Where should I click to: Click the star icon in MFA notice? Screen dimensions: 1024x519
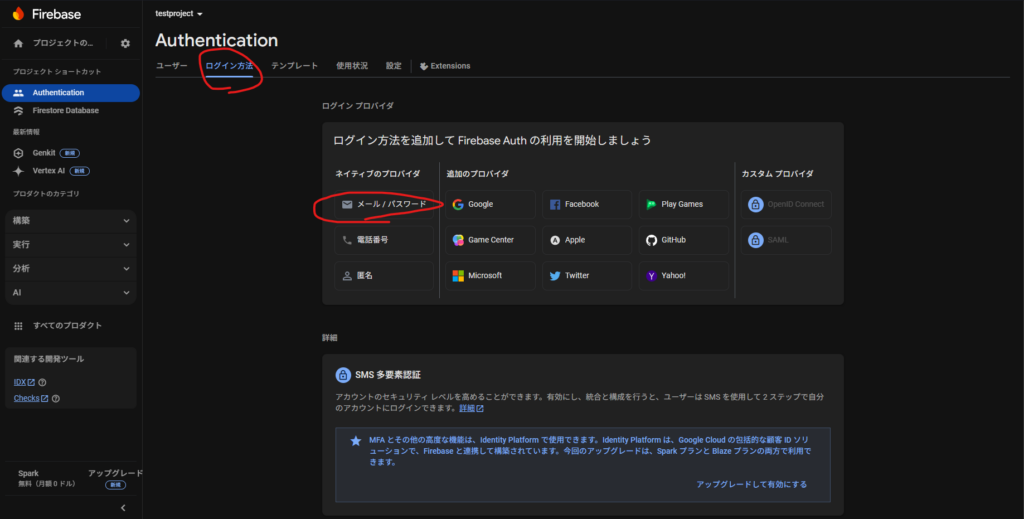[x=355, y=441]
